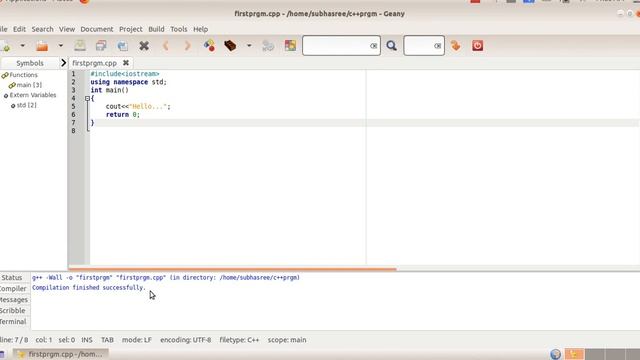Click the 'scope: main' status entry
The image size is (640, 360).
pos(287,340)
